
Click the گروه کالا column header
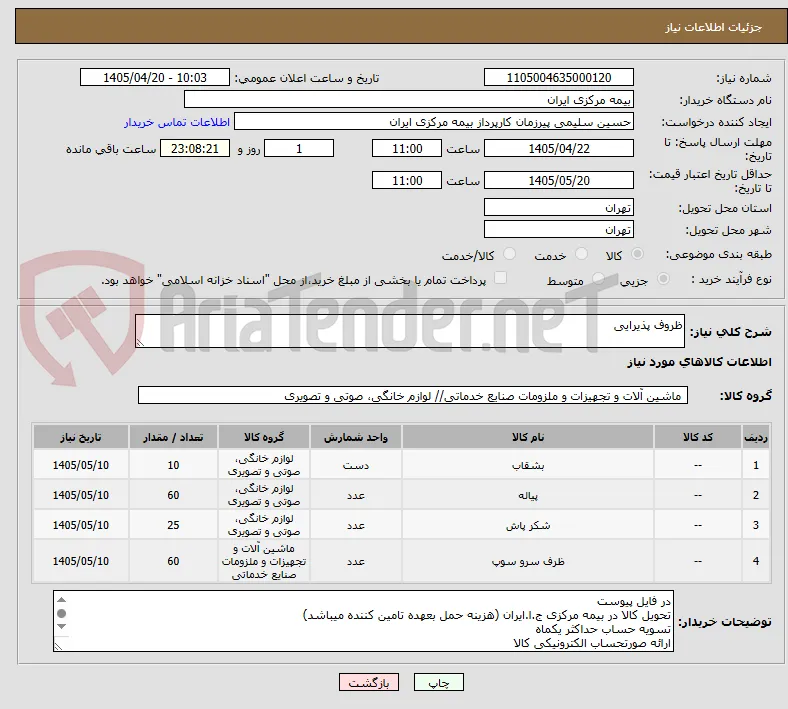pyautogui.click(x=264, y=437)
